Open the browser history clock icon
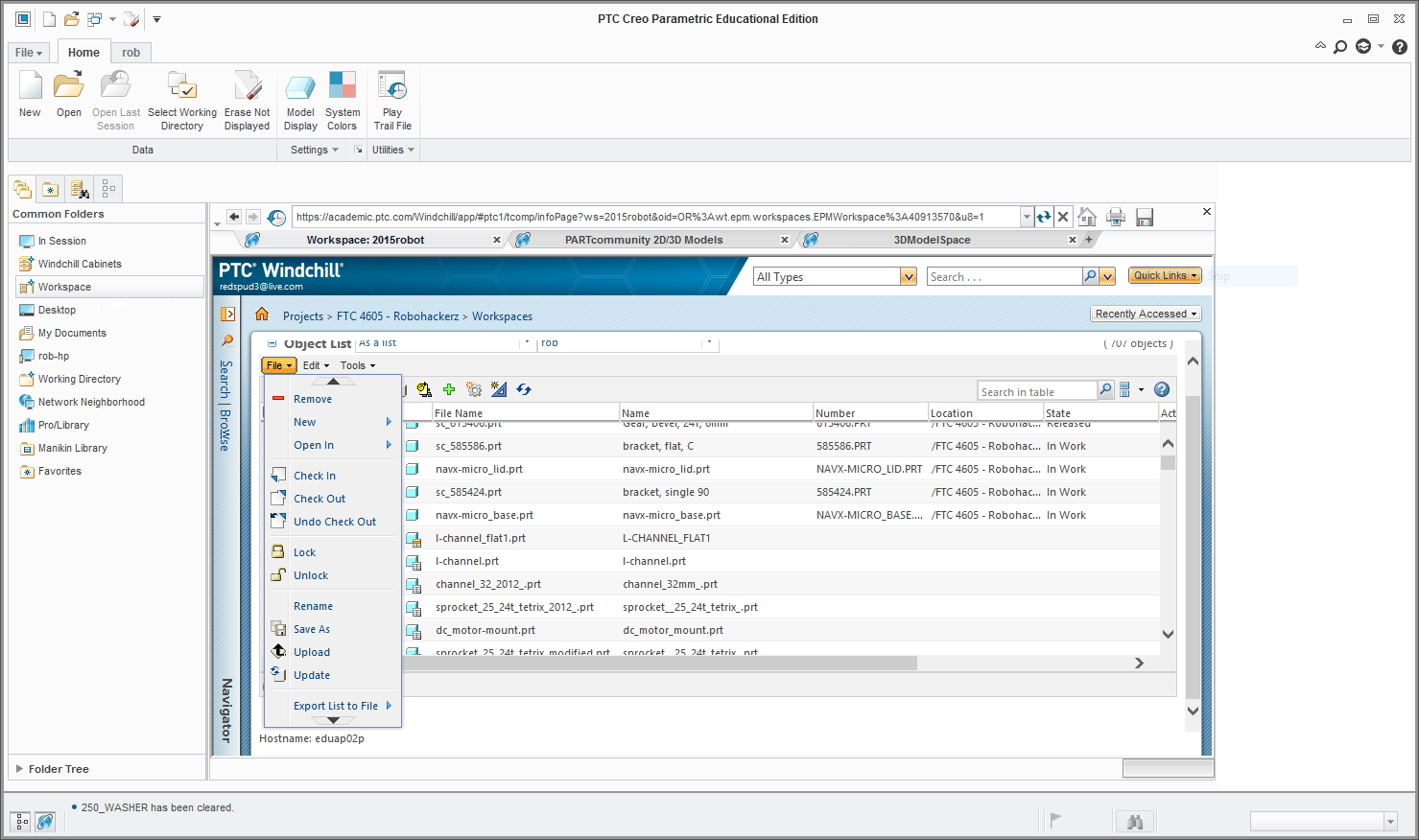The image size is (1419, 840). coord(276,218)
